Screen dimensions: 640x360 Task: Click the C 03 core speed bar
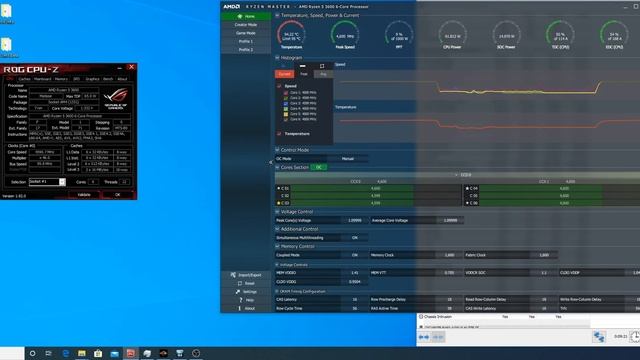coord(376,203)
